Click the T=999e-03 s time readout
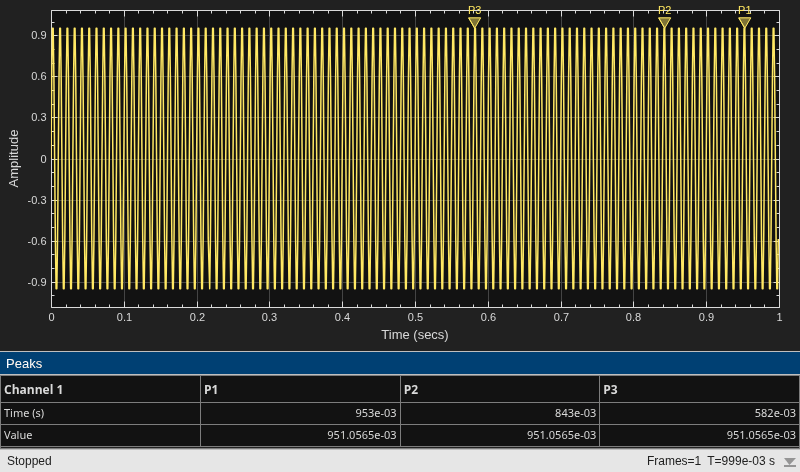Viewport: 800px width, 472px height. [x=741, y=461]
